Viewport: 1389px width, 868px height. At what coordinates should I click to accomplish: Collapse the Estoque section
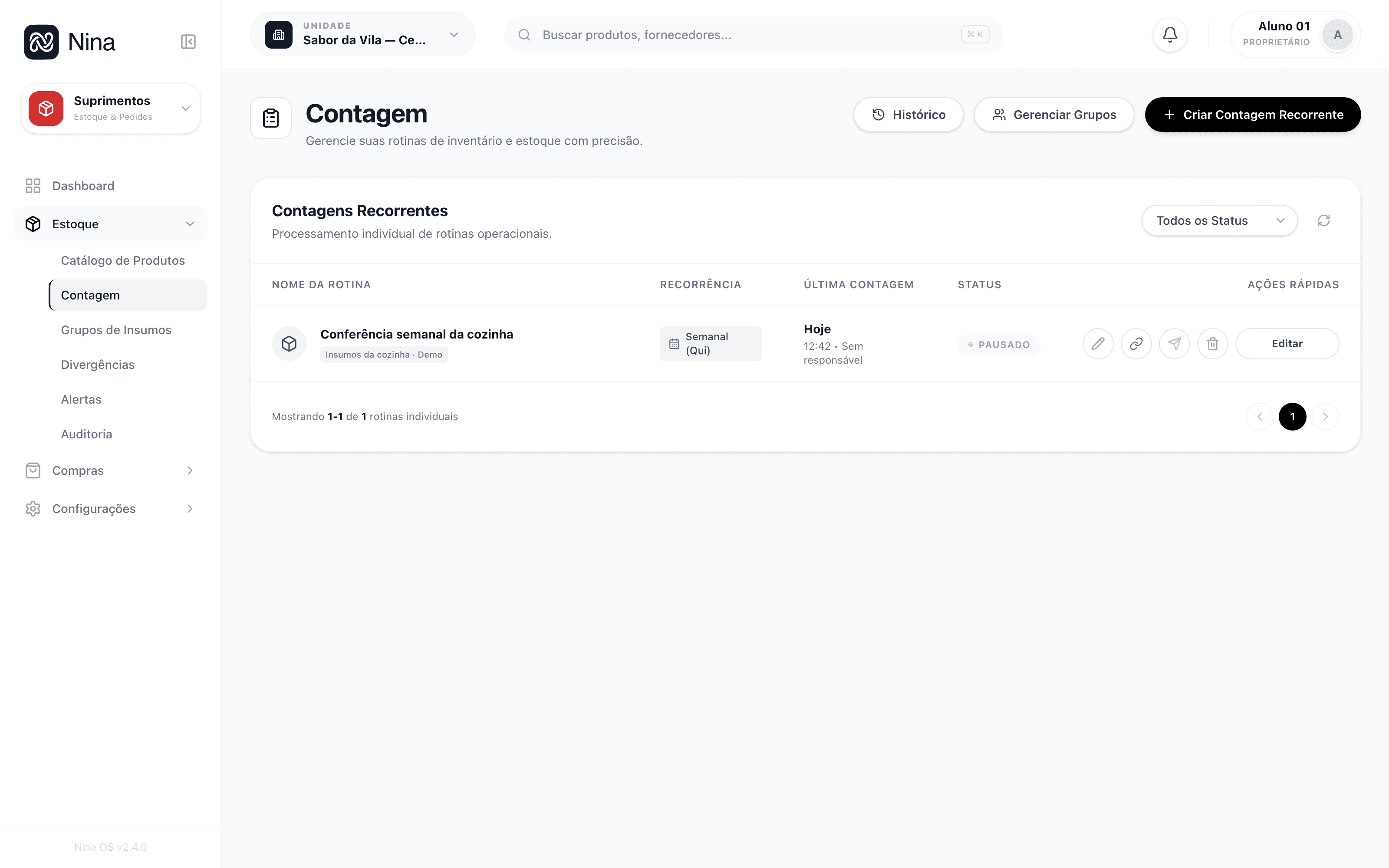pos(111,224)
